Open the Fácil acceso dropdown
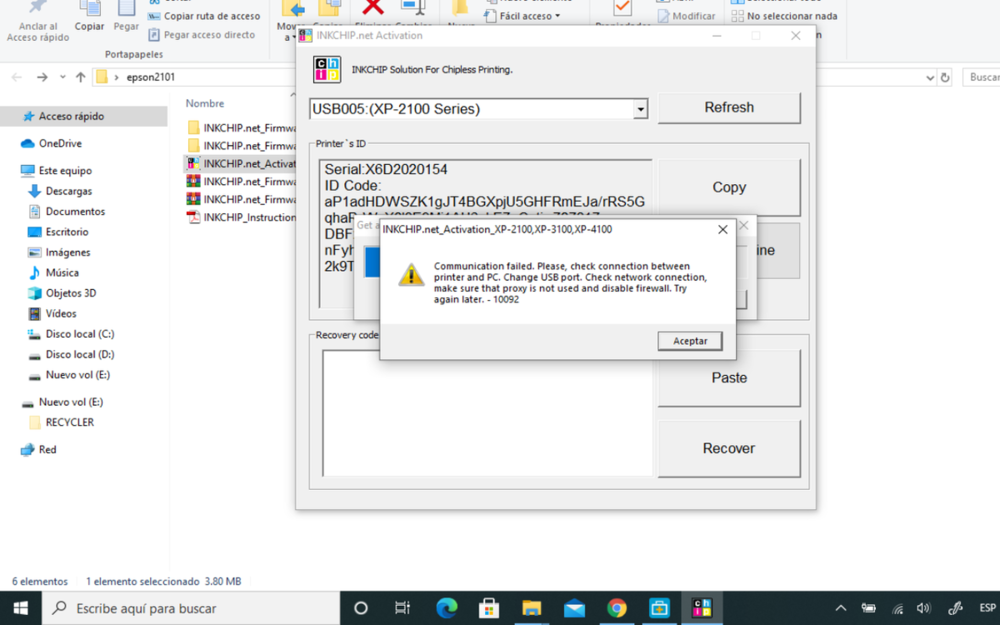1000x625 pixels. 529,16
